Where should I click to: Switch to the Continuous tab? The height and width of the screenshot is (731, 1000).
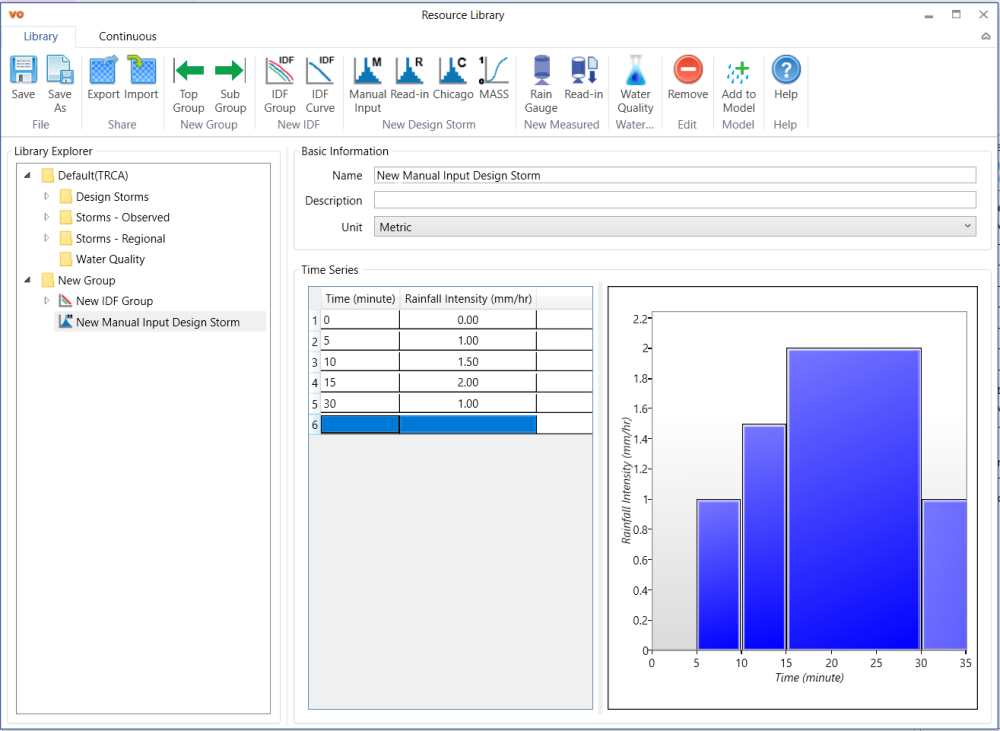(127, 37)
